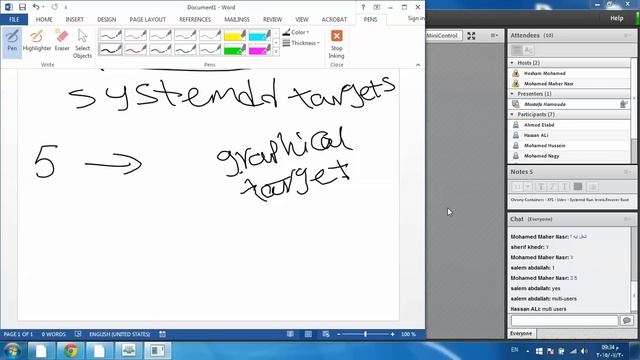Click 0 WORDS word count
Viewport: 640px width, 360px height.
53,334
